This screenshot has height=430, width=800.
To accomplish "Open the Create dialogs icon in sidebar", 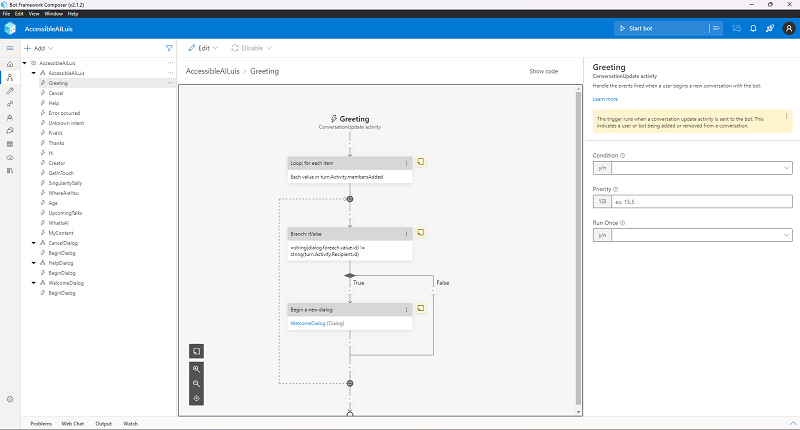I will (10, 78).
